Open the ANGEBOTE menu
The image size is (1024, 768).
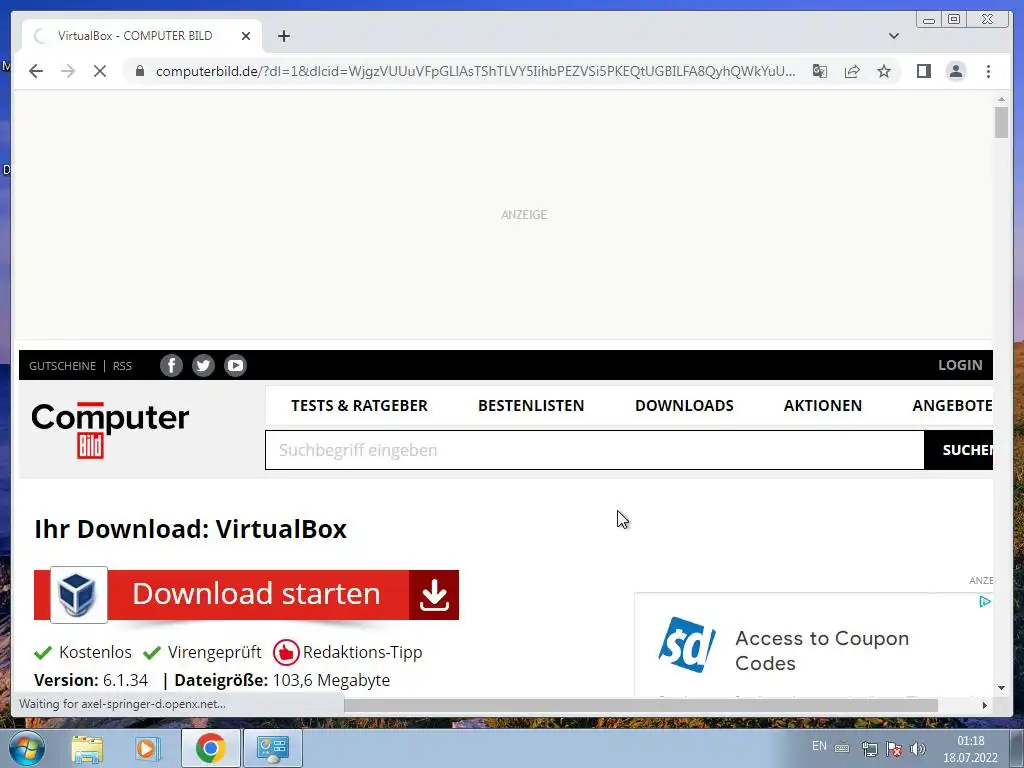[x=952, y=406]
